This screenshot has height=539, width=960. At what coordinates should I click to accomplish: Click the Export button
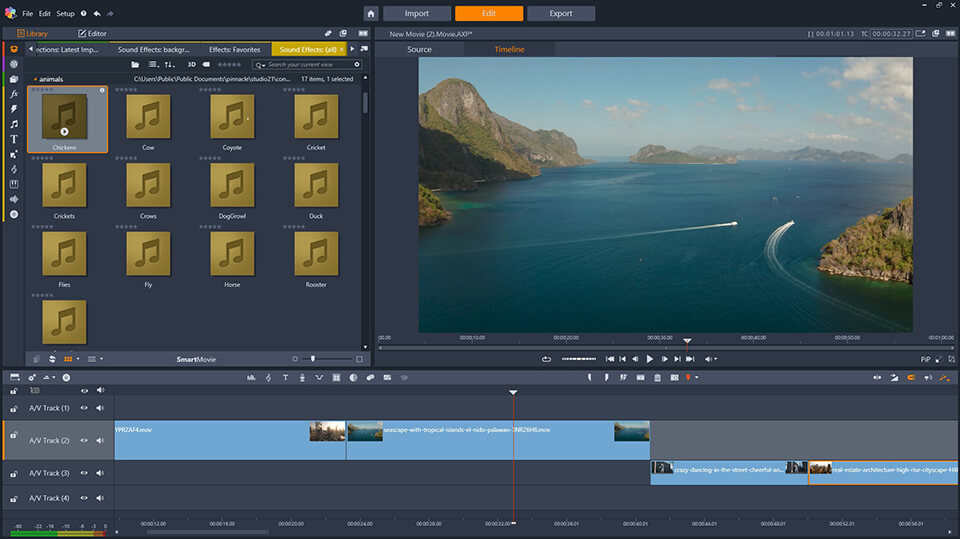pyautogui.click(x=561, y=13)
